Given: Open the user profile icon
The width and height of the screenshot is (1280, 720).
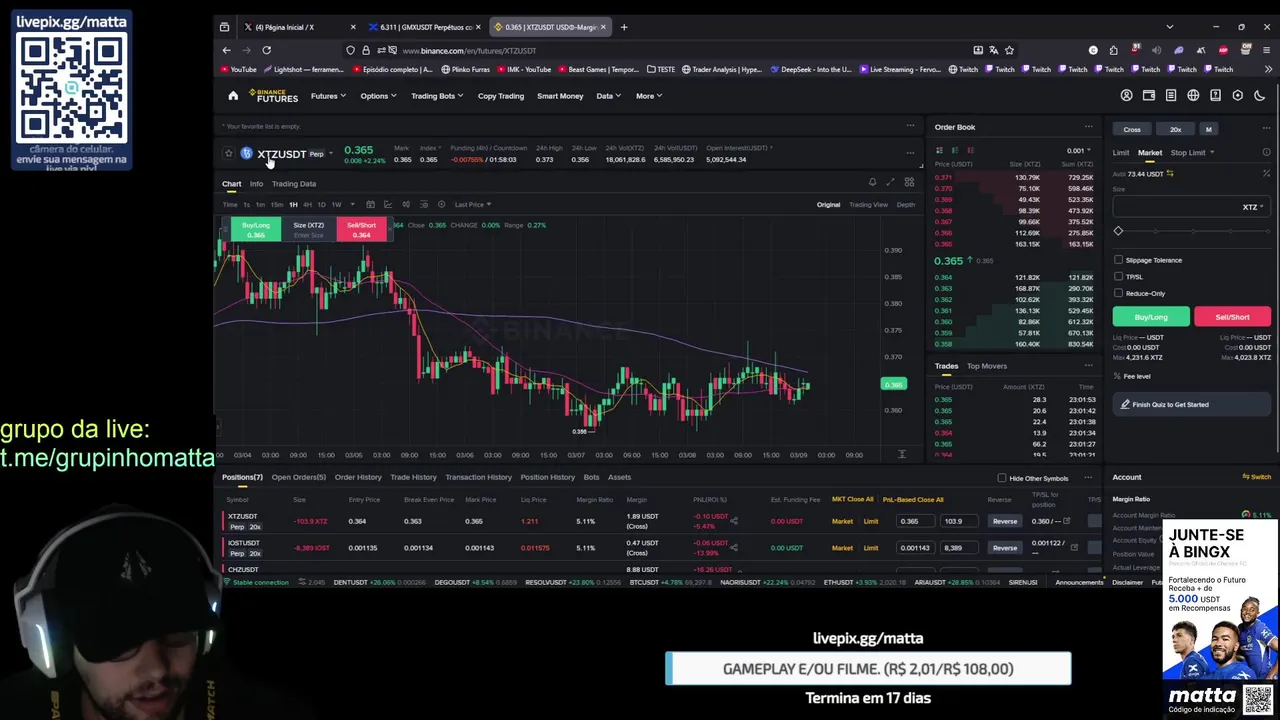Looking at the screenshot, I should click(1126, 96).
